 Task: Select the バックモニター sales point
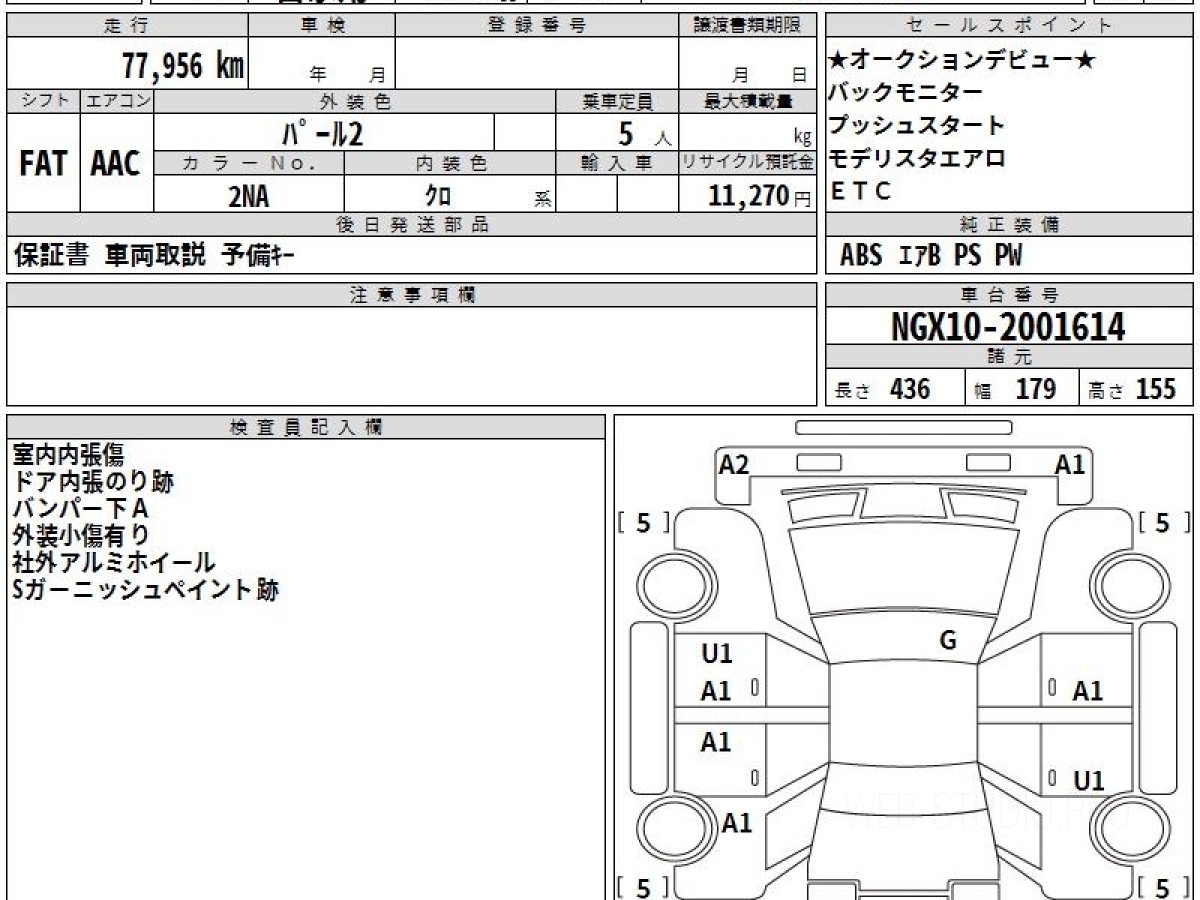pyautogui.click(x=906, y=93)
